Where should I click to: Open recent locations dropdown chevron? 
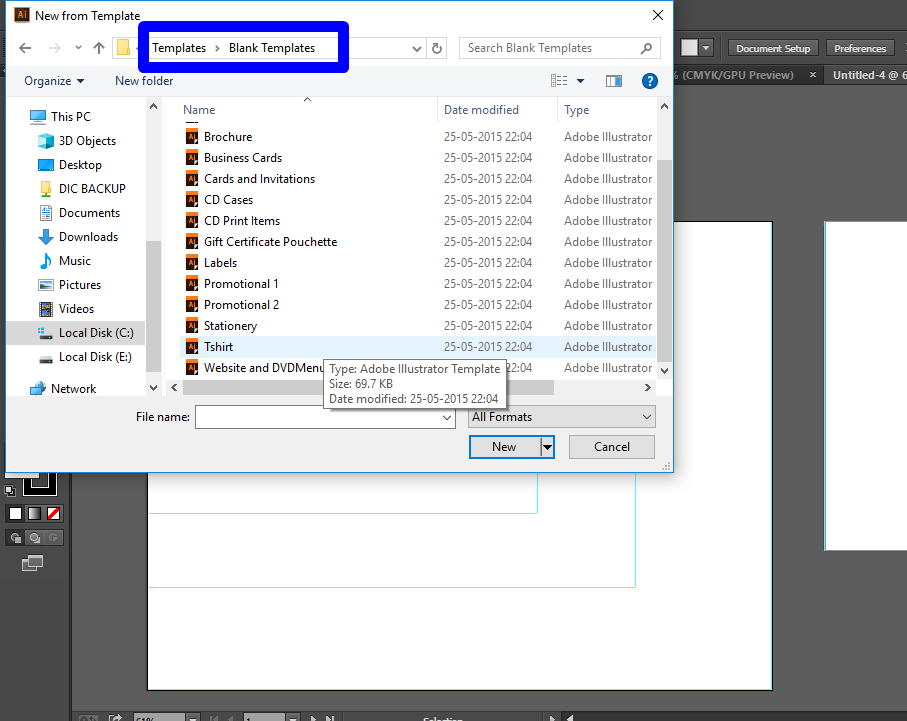(x=78, y=48)
